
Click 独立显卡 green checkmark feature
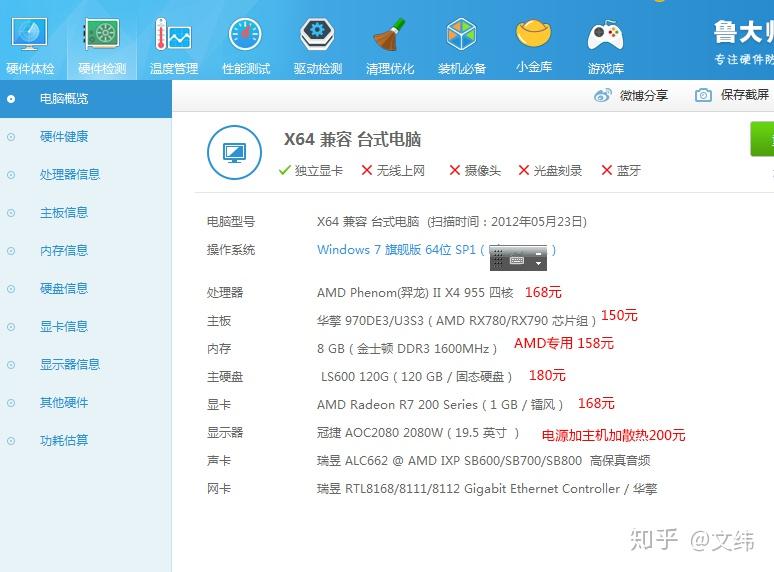[x=310, y=171]
